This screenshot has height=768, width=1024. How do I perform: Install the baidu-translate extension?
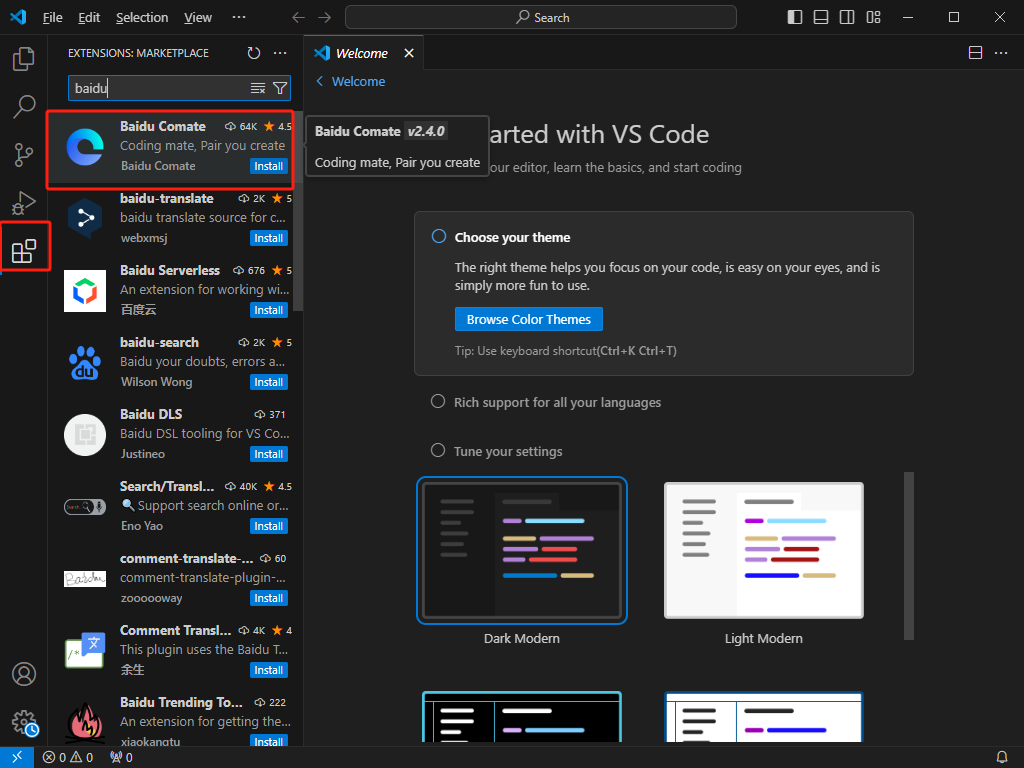(269, 238)
